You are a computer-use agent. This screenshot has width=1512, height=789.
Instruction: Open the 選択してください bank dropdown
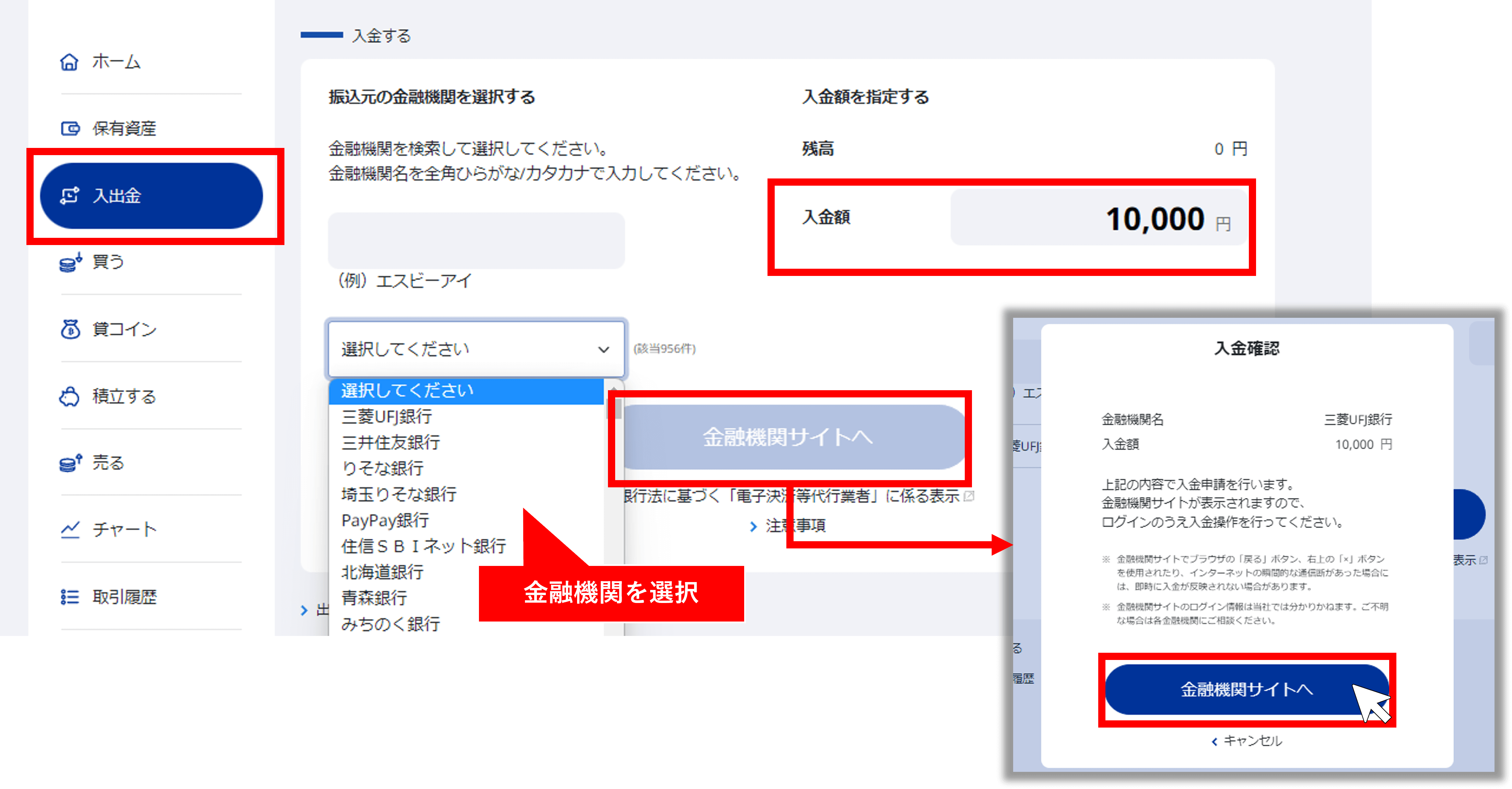[476, 349]
